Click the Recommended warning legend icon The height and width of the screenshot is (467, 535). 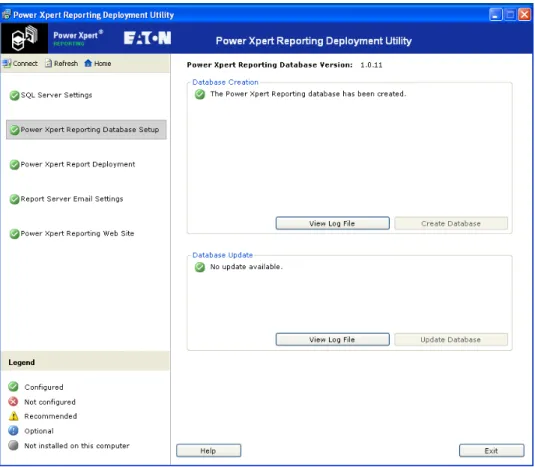[x=13, y=416]
